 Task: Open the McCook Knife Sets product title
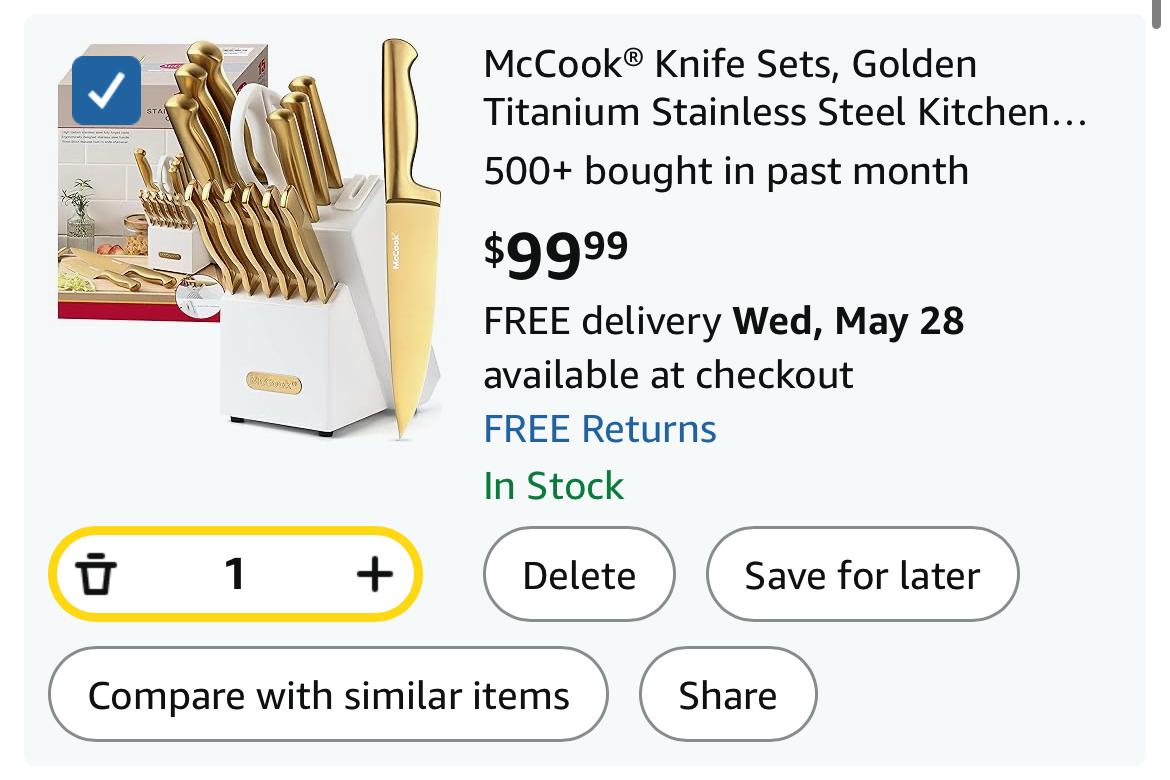(x=784, y=88)
